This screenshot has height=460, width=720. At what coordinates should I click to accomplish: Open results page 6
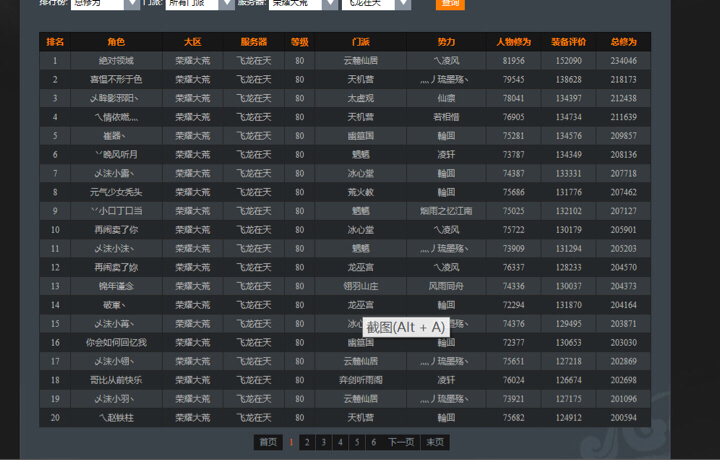[374, 442]
